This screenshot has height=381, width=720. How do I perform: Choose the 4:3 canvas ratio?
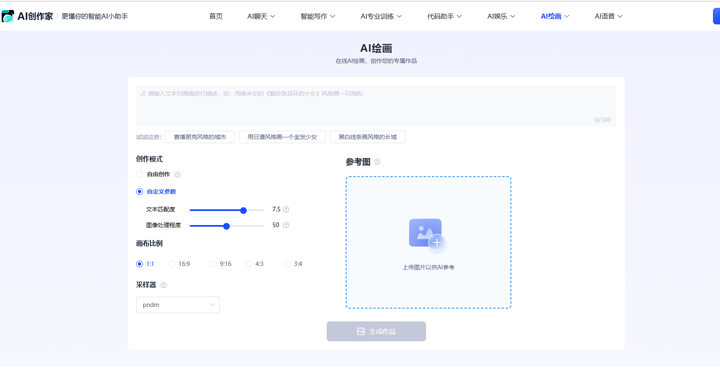(x=249, y=264)
